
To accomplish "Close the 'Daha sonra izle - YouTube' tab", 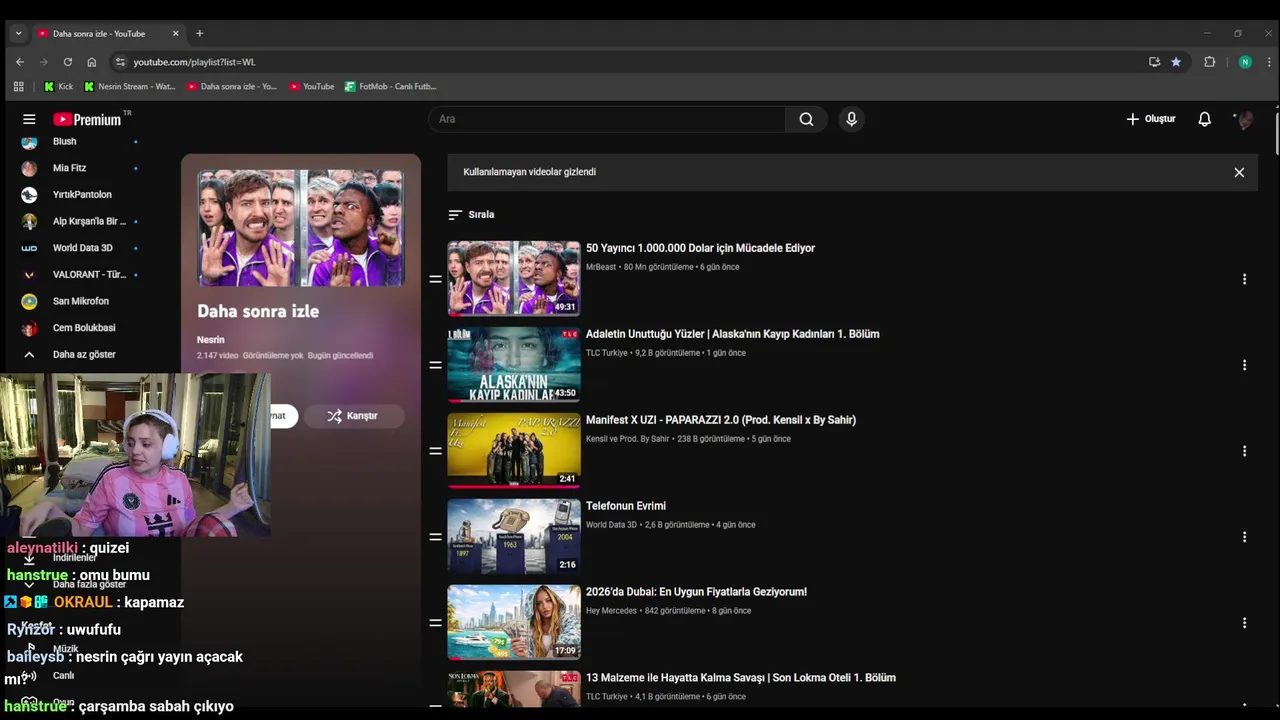I will 176,33.
